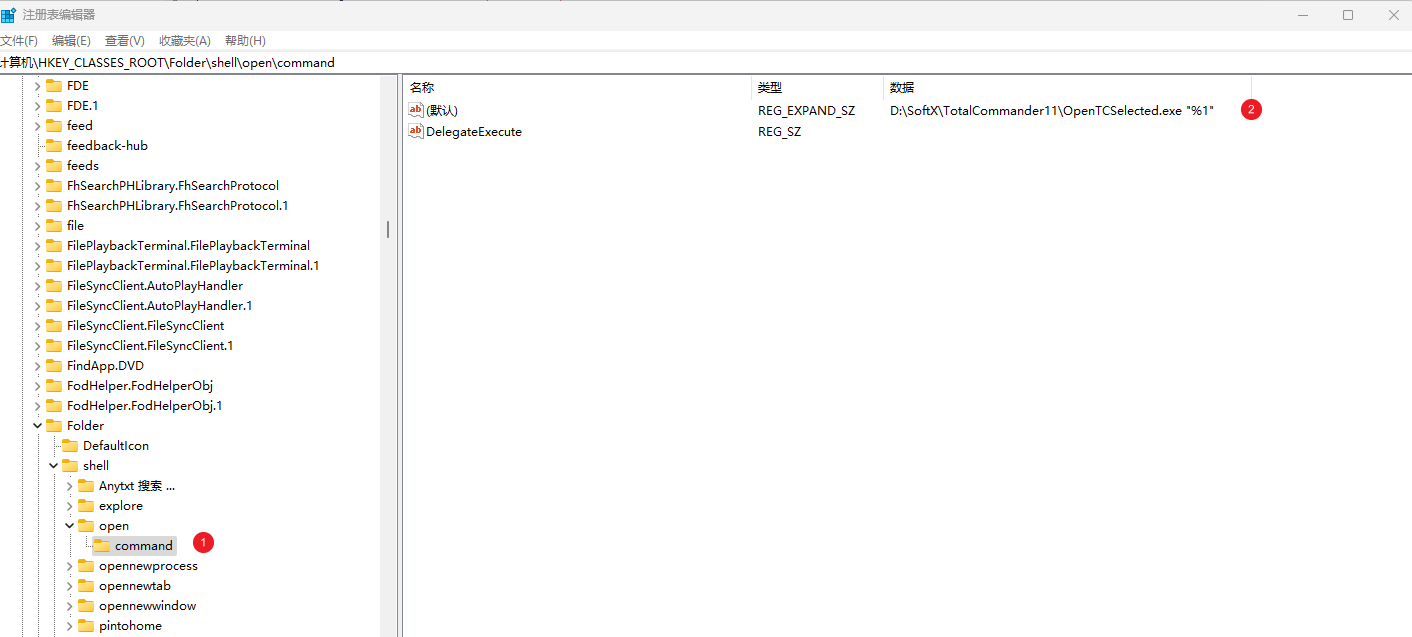Click the DelegateExecute string value icon

[x=416, y=132]
